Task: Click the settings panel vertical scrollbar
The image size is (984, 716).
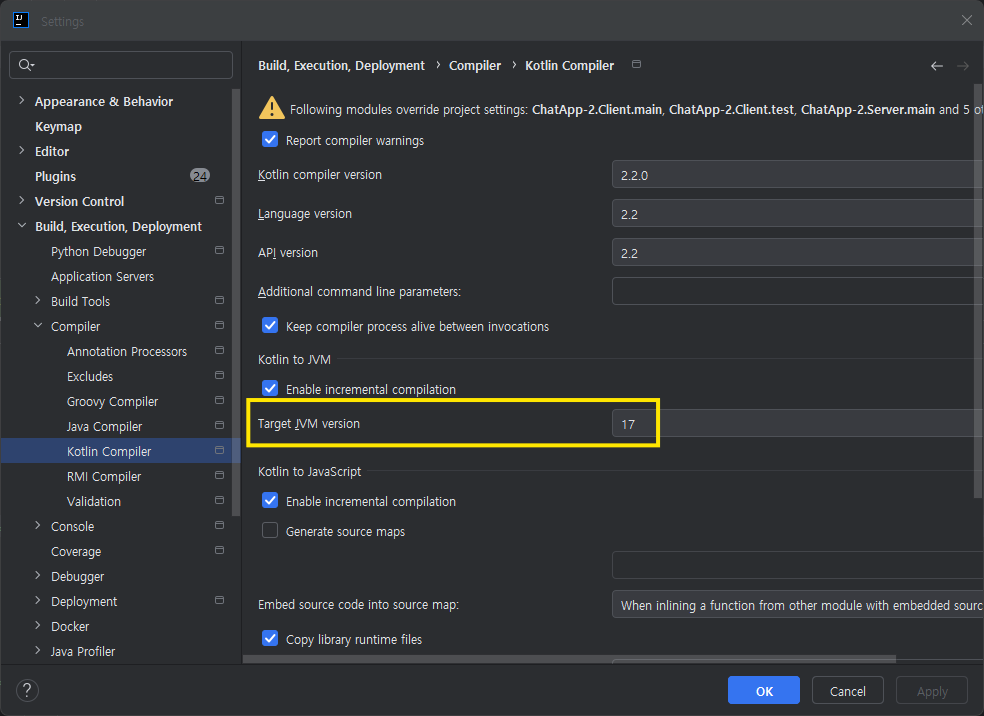Action: click(x=978, y=289)
